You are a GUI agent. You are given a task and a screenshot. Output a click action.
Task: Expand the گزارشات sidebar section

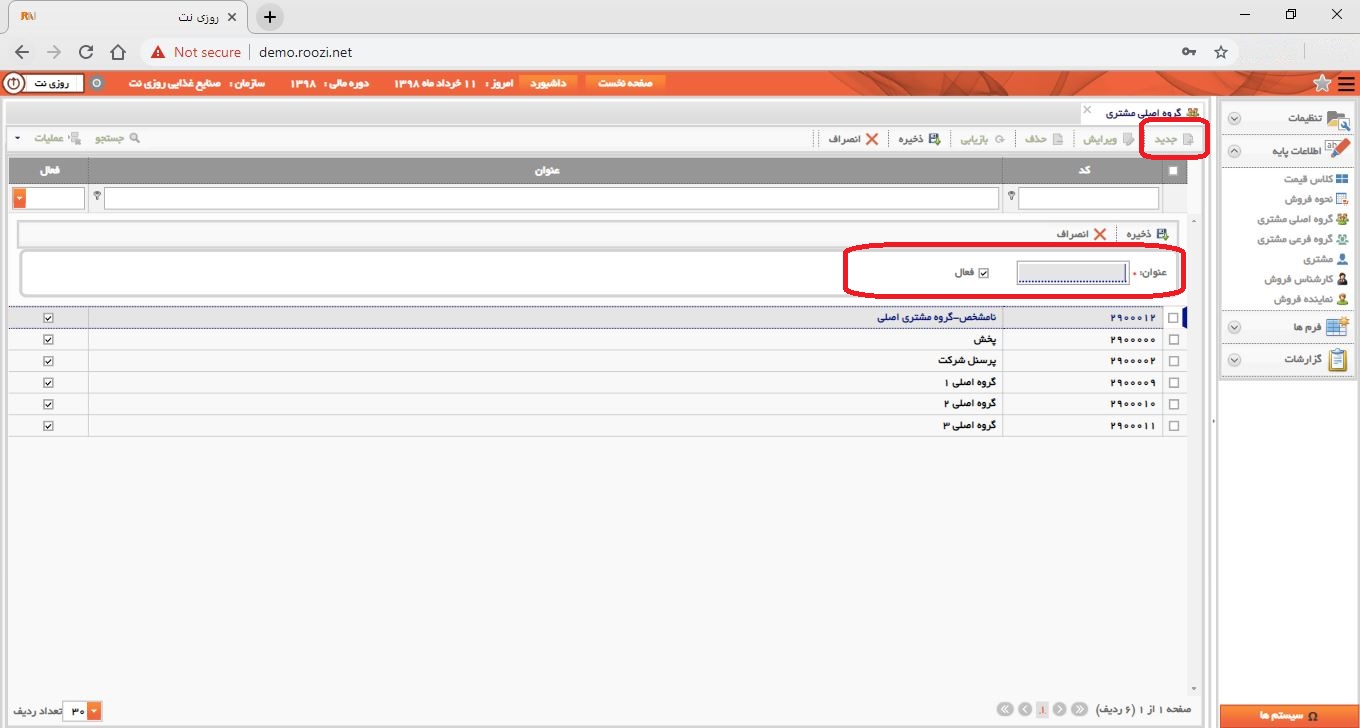coord(1234,359)
